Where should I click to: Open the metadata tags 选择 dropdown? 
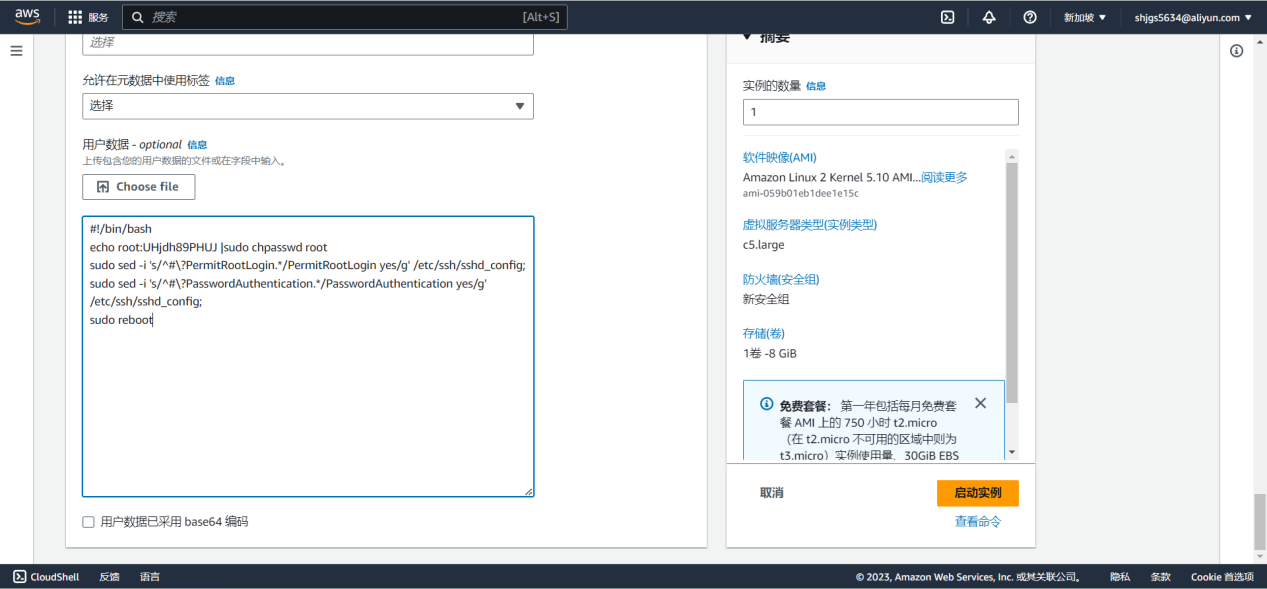click(x=307, y=106)
